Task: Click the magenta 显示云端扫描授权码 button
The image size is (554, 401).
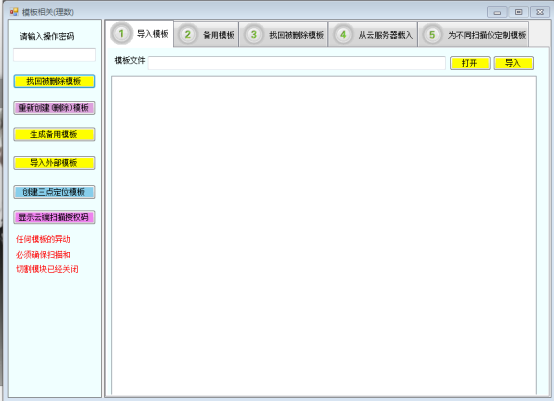Action: click(x=54, y=217)
